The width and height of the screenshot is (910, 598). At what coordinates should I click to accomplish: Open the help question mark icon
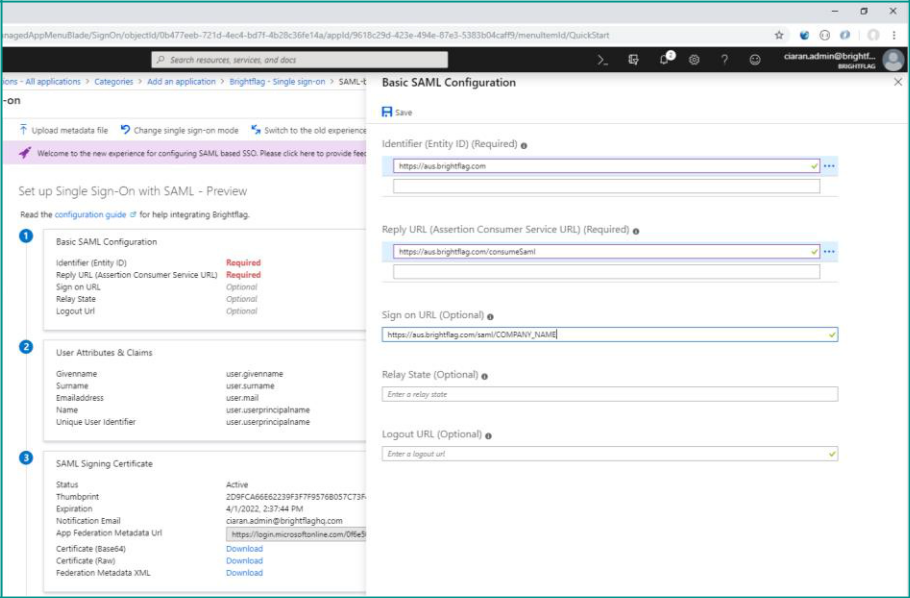pyautogui.click(x=724, y=60)
